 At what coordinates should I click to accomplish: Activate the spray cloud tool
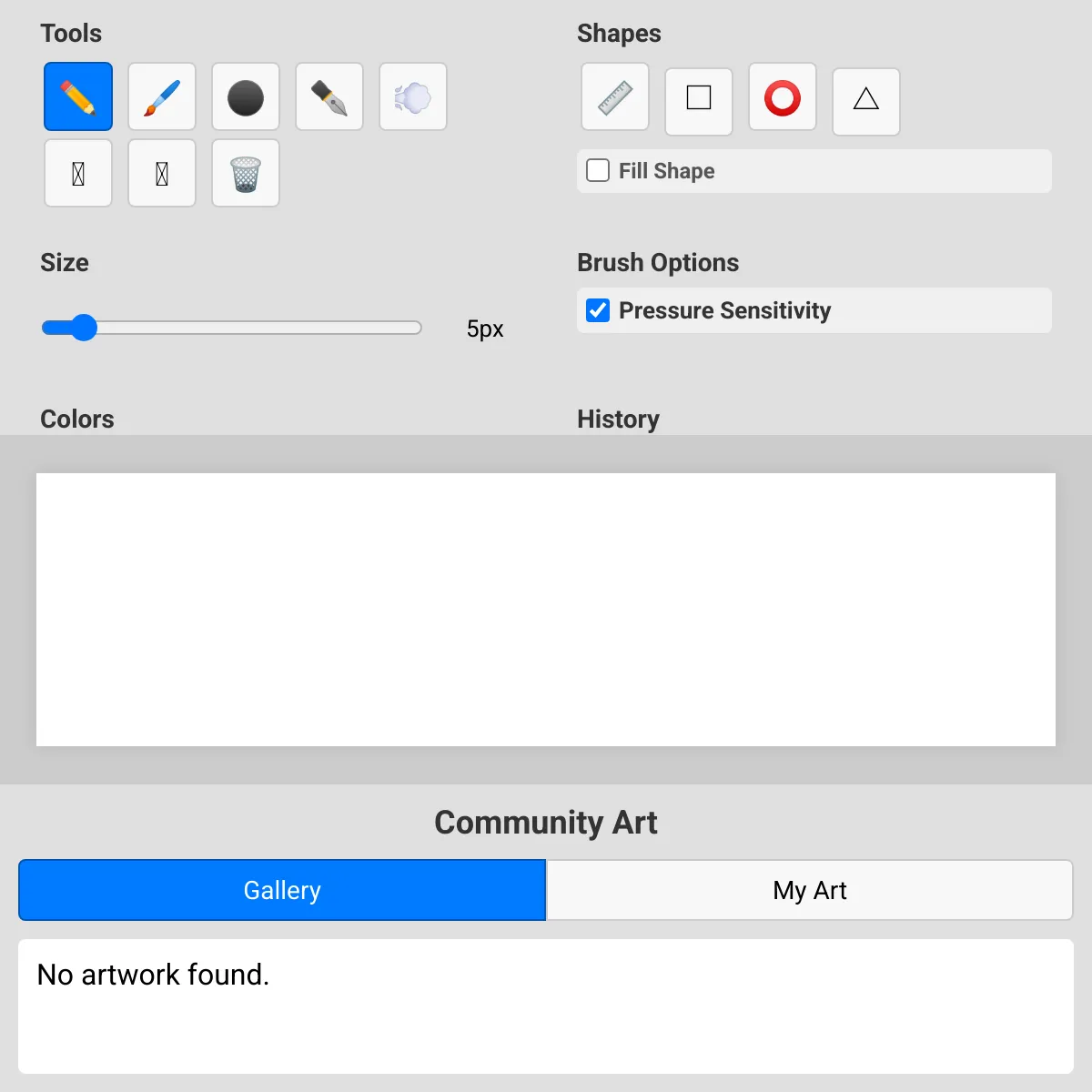[413, 96]
